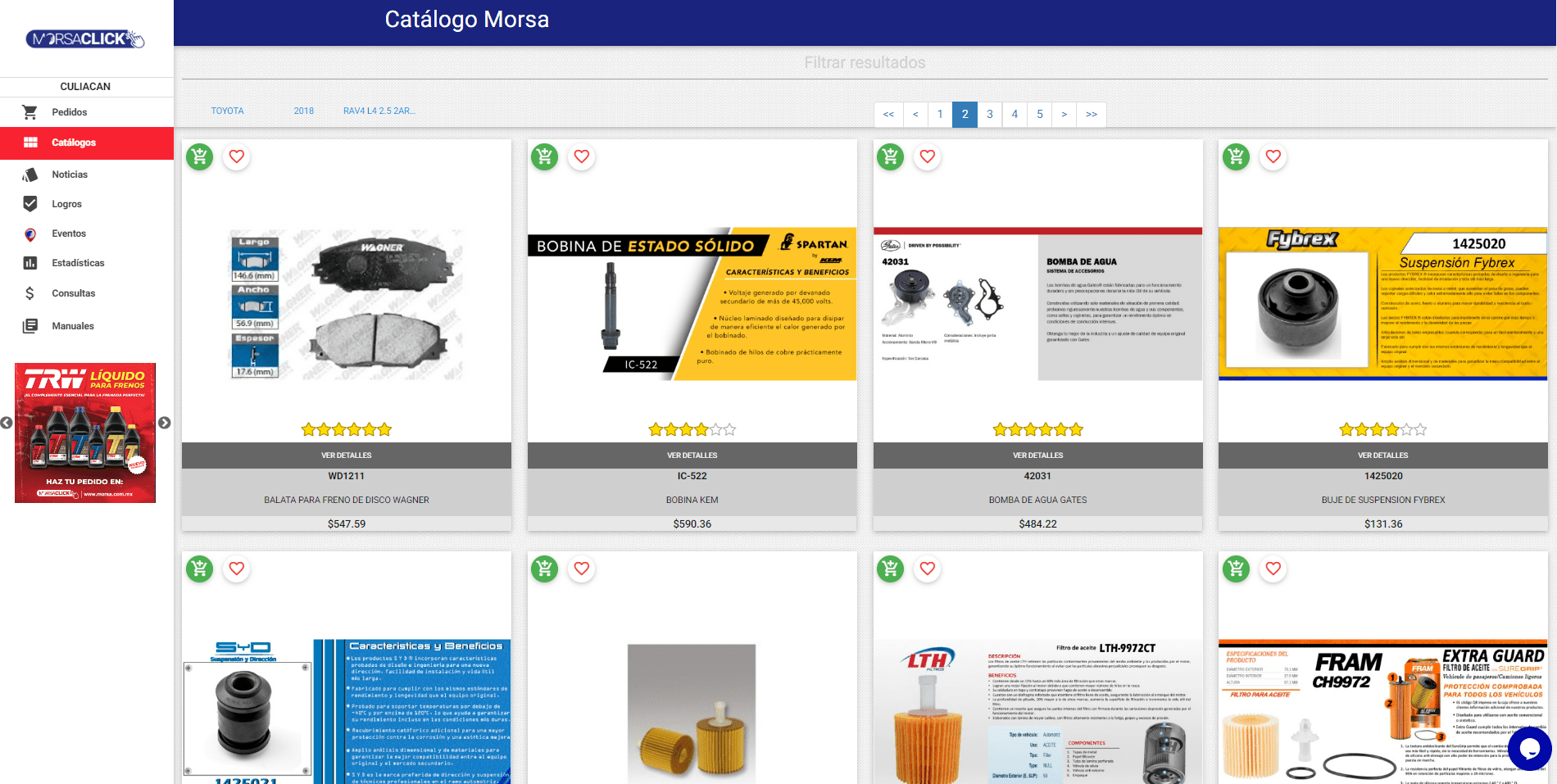Favorite the Fybrex 1425020 suspension bushing
1557x784 pixels.
(x=1273, y=156)
